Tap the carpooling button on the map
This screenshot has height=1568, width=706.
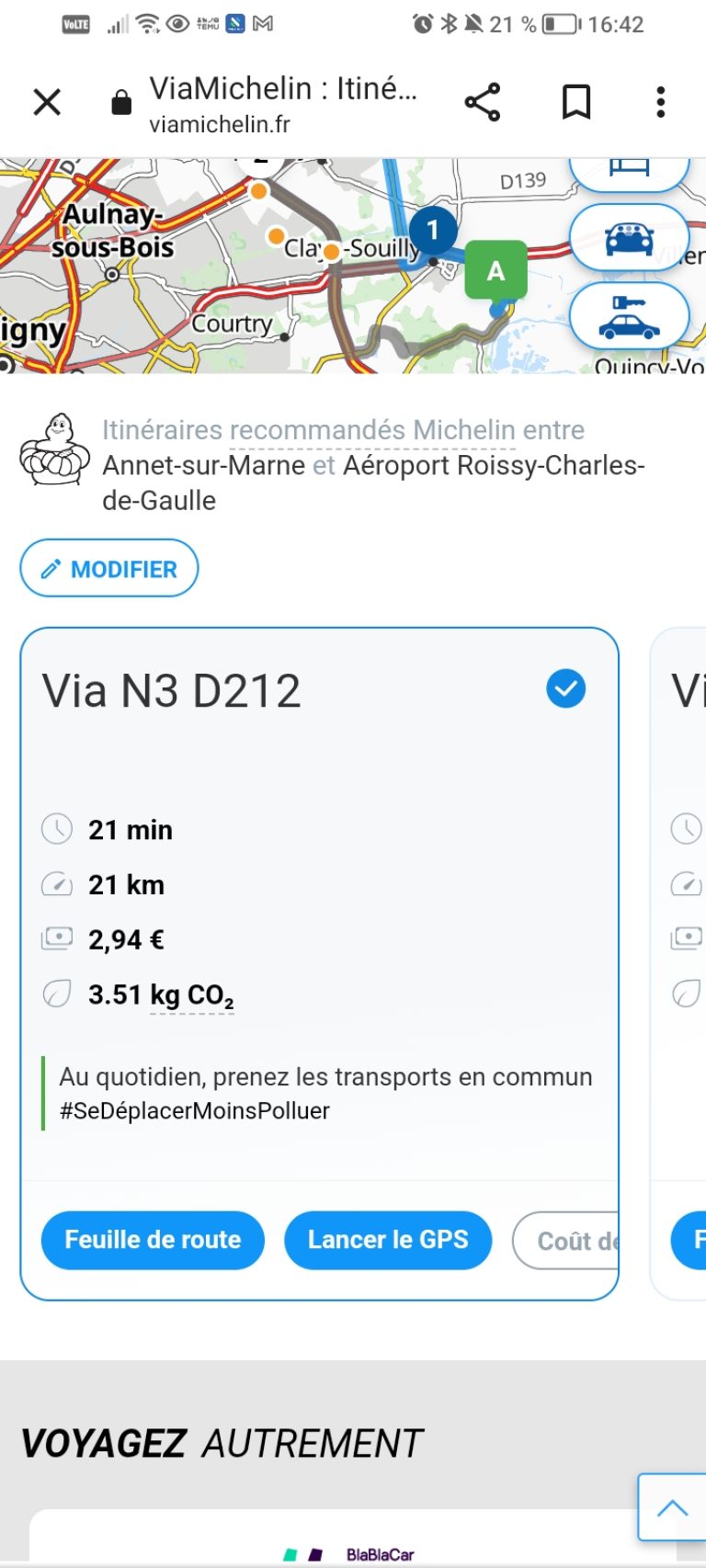[x=629, y=237]
